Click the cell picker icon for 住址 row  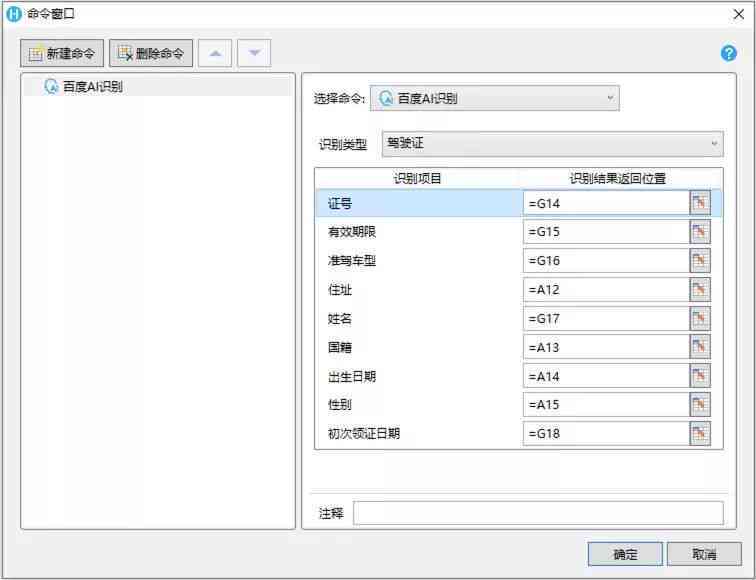[700, 290]
